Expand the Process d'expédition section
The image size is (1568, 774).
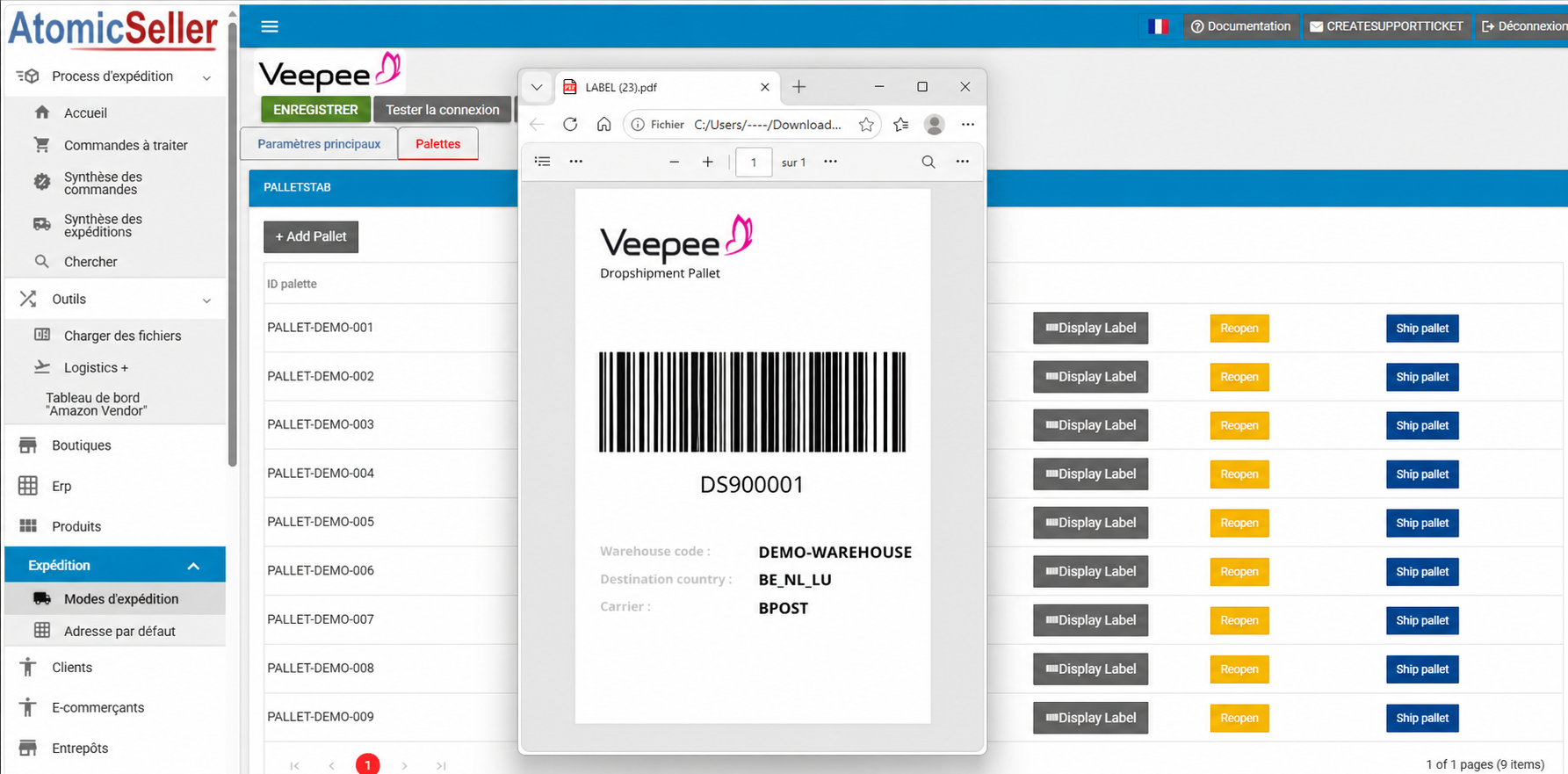(x=206, y=77)
